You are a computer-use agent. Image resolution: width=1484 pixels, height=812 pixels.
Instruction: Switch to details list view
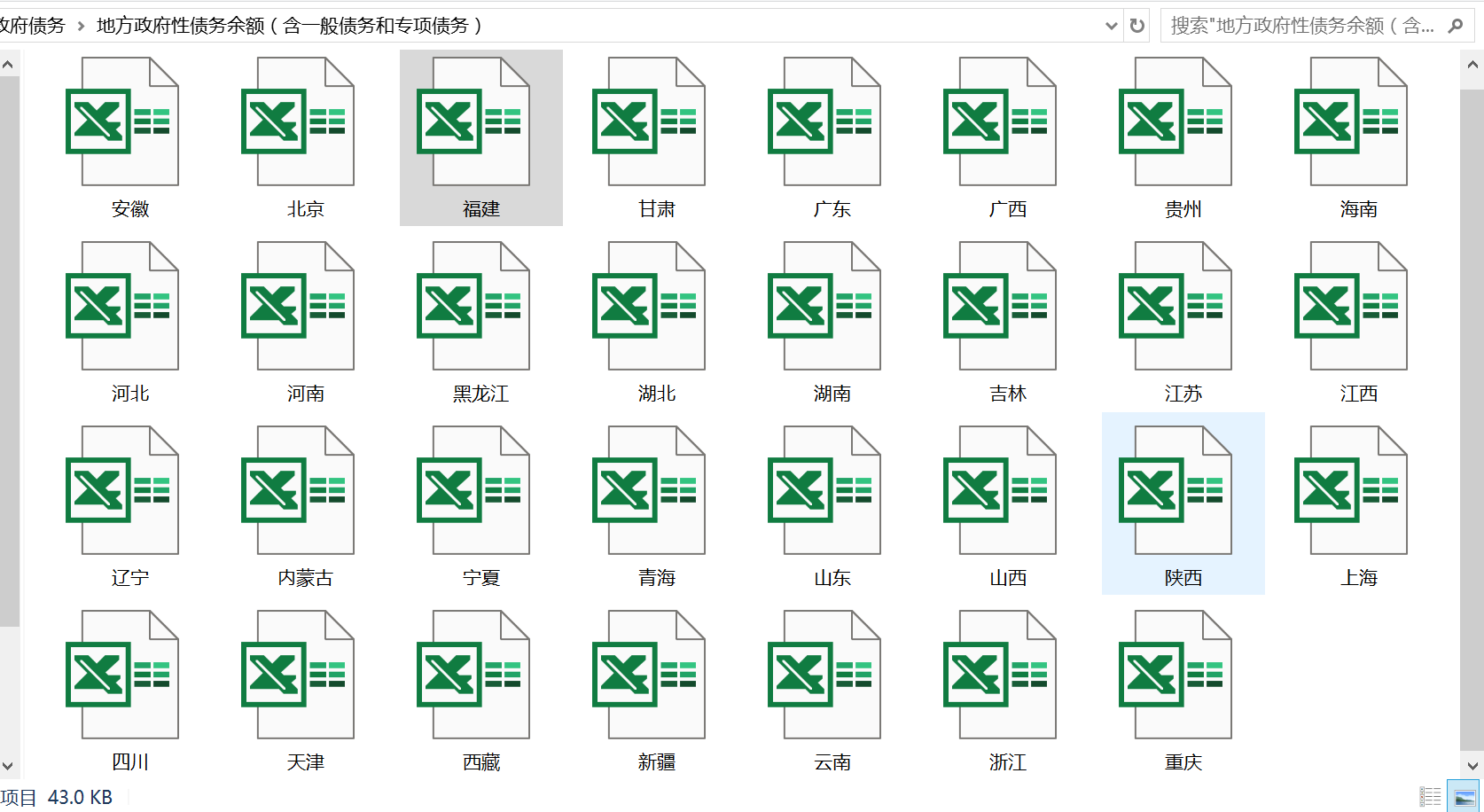(1431, 797)
